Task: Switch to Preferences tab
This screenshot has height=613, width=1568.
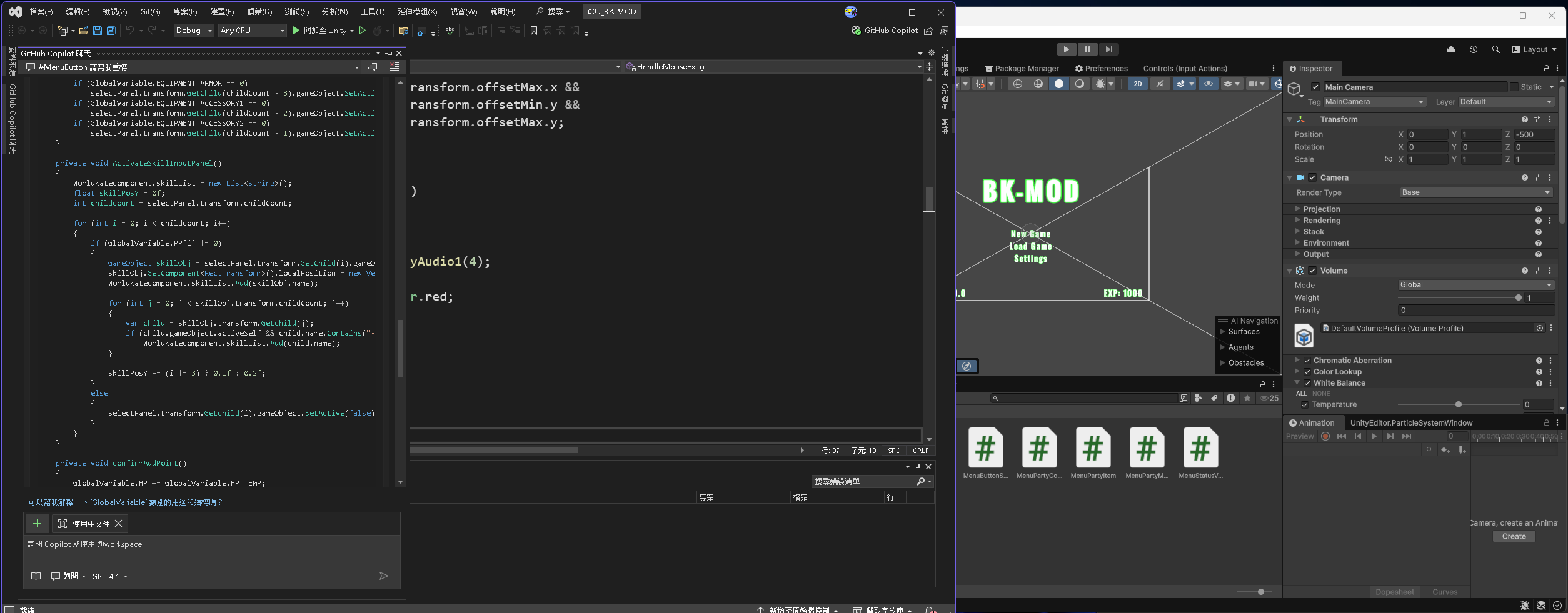Action: pos(1101,69)
